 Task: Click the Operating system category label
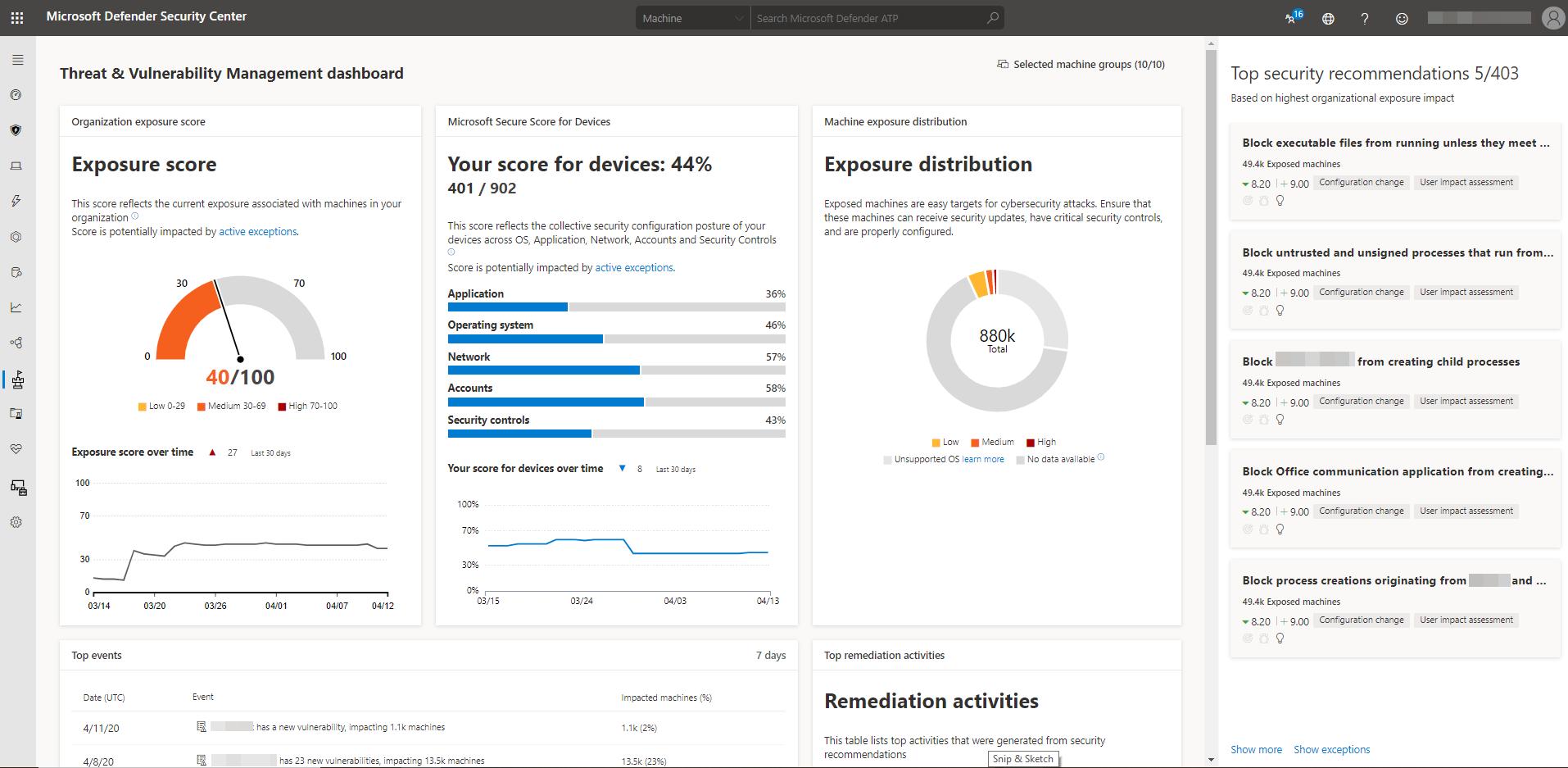point(490,325)
